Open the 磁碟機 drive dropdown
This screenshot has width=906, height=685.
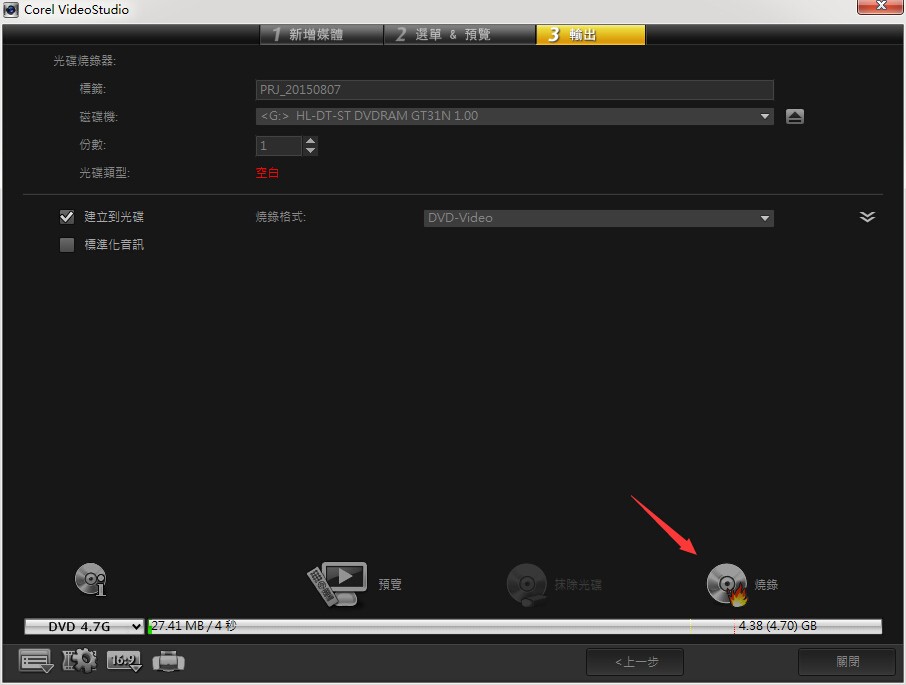tap(514, 116)
